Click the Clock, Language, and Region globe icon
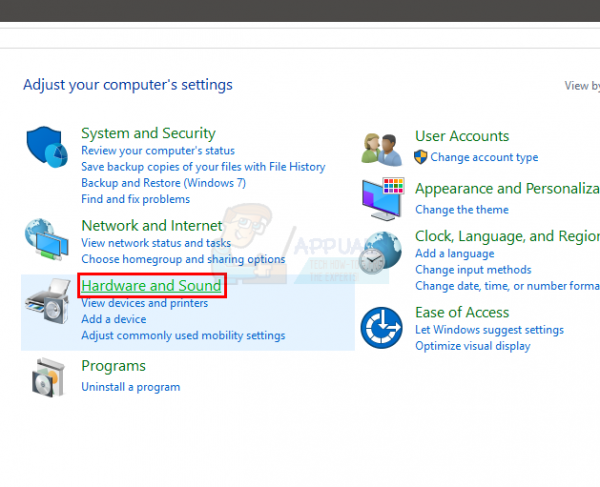Image resolution: width=600 pixels, height=487 pixels. point(382,252)
